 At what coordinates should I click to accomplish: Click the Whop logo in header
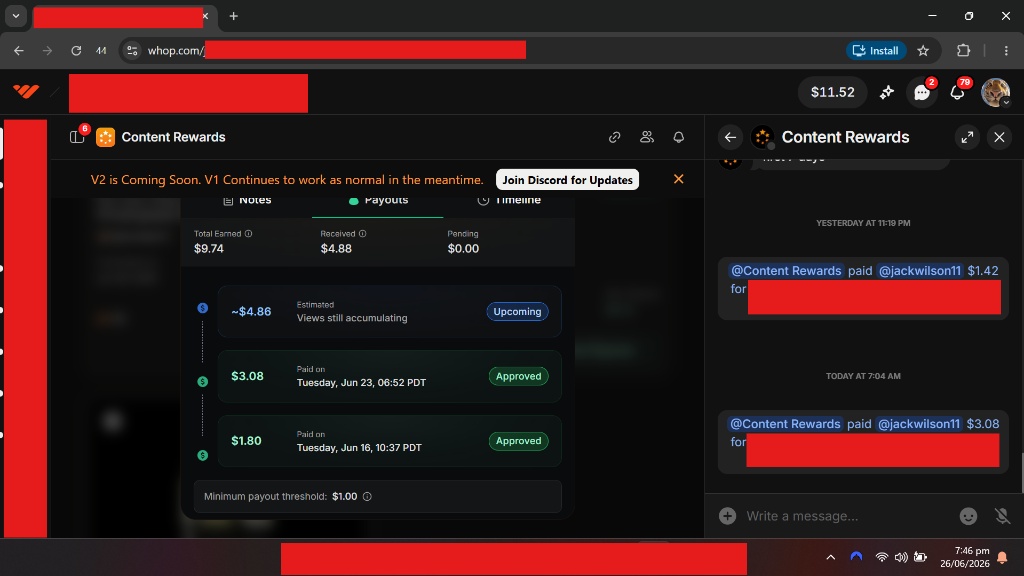tap(26, 91)
